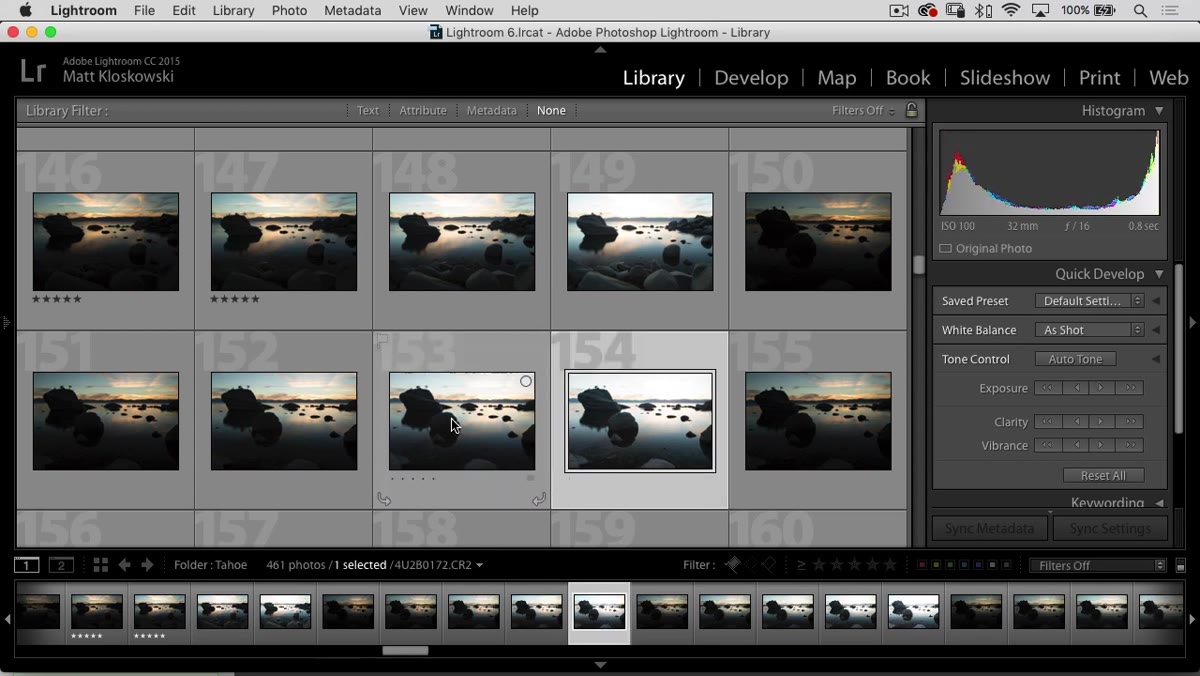Click the Sync Metadata button
The image size is (1200, 676).
point(988,529)
